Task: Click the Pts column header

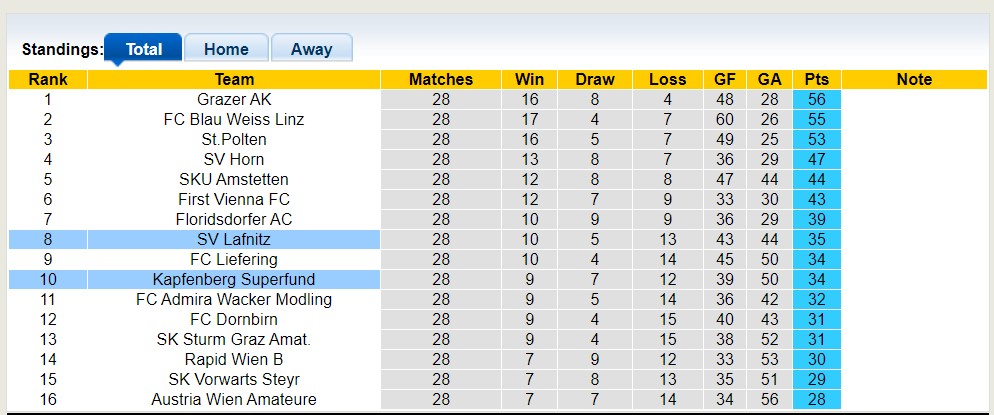Action: point(816,79)
